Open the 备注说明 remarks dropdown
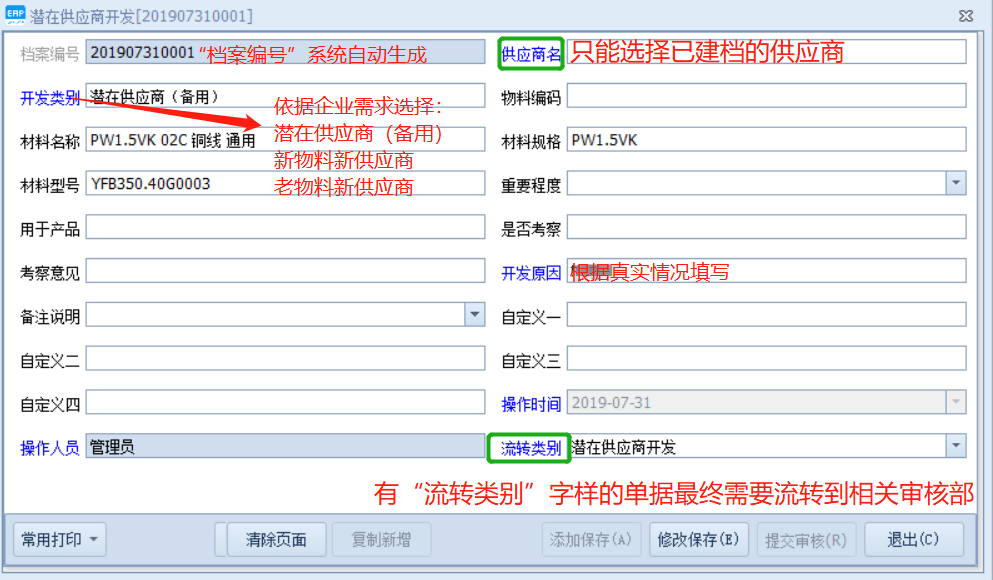This screenshot has width=993, height=580. click(473, 314)
